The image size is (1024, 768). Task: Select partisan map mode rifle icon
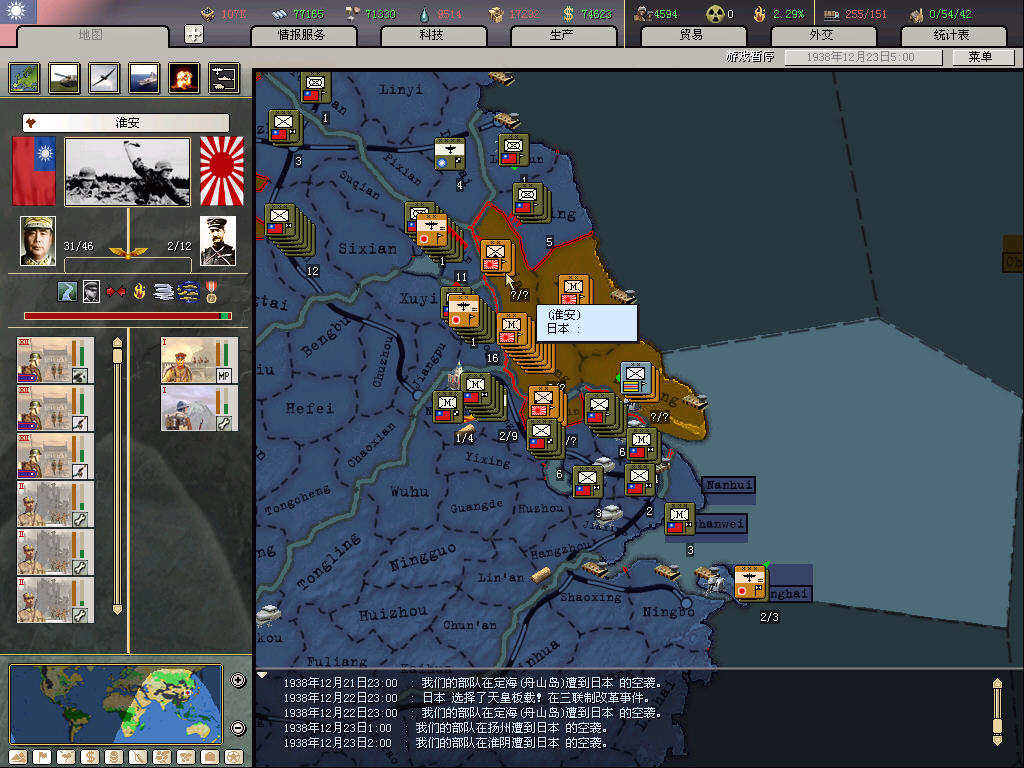point(138,757)
